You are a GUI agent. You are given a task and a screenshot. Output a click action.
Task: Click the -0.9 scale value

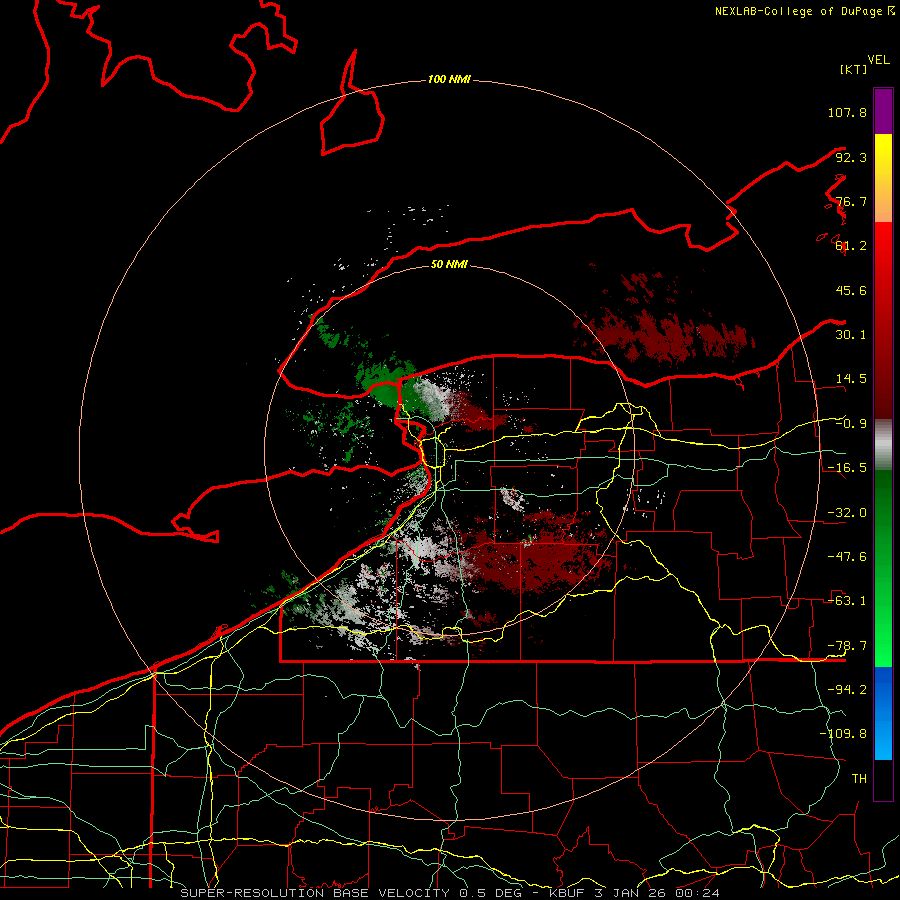click(x=851, y=424)
